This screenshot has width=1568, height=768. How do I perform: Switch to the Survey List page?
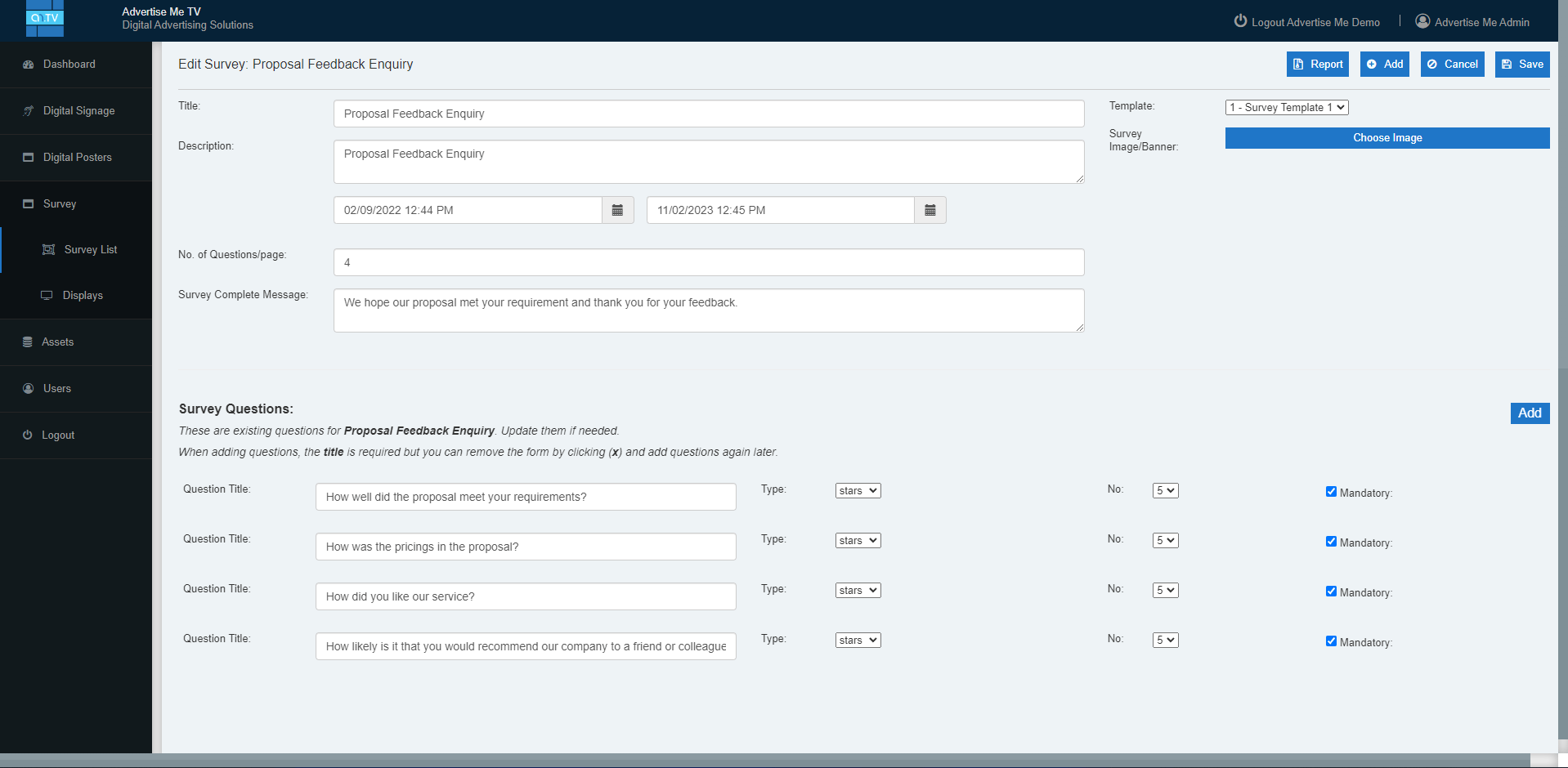91,249
